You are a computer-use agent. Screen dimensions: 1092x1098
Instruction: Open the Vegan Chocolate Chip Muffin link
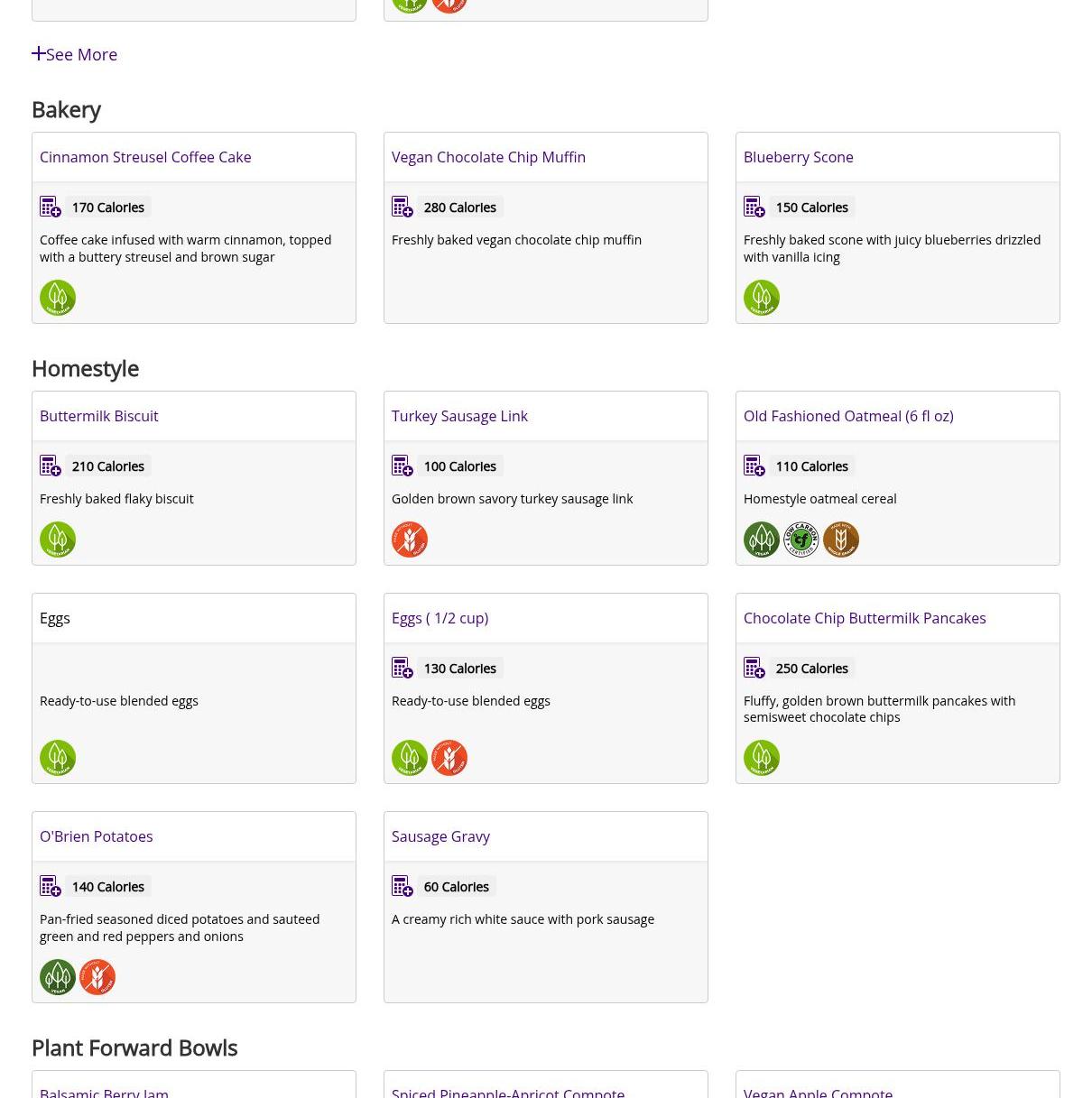click(488, 157)
